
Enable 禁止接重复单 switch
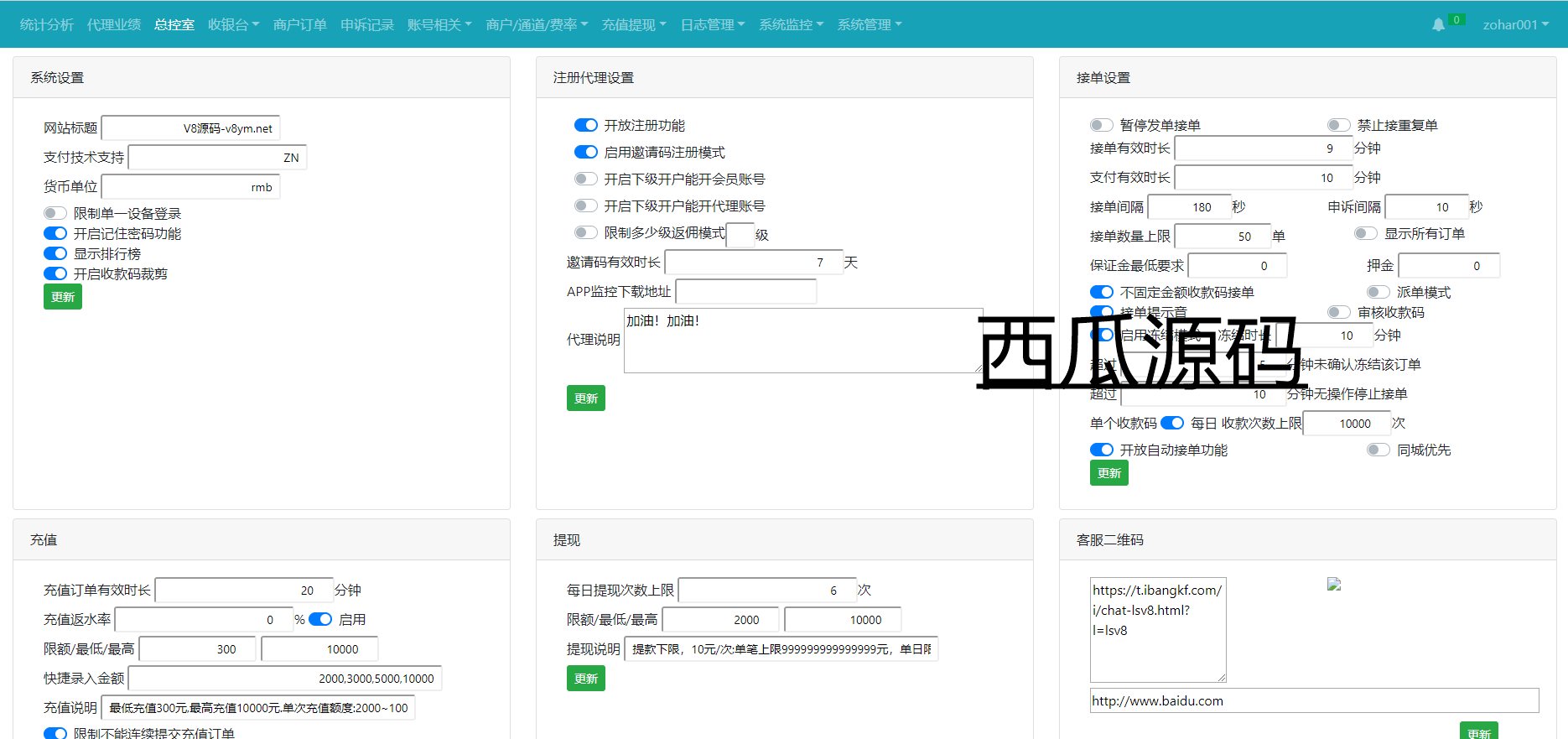click(1339, 125)
